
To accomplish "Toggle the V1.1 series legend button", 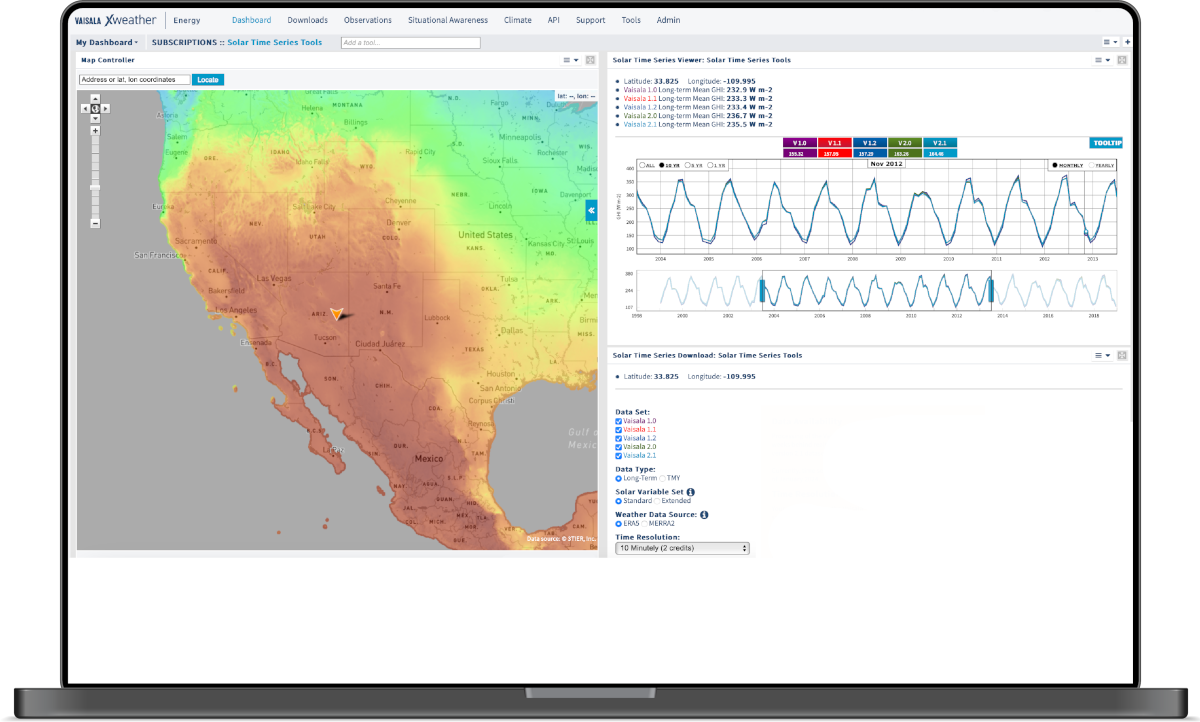I will (x=834, y=143).
